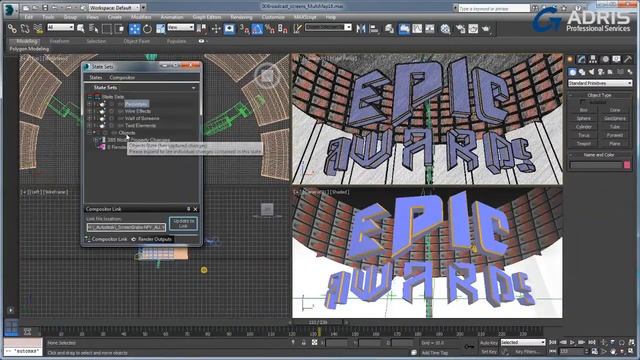Screen dimensions: 640x360
Task: Open the Material Editor icon
Action: click(445, 29)
